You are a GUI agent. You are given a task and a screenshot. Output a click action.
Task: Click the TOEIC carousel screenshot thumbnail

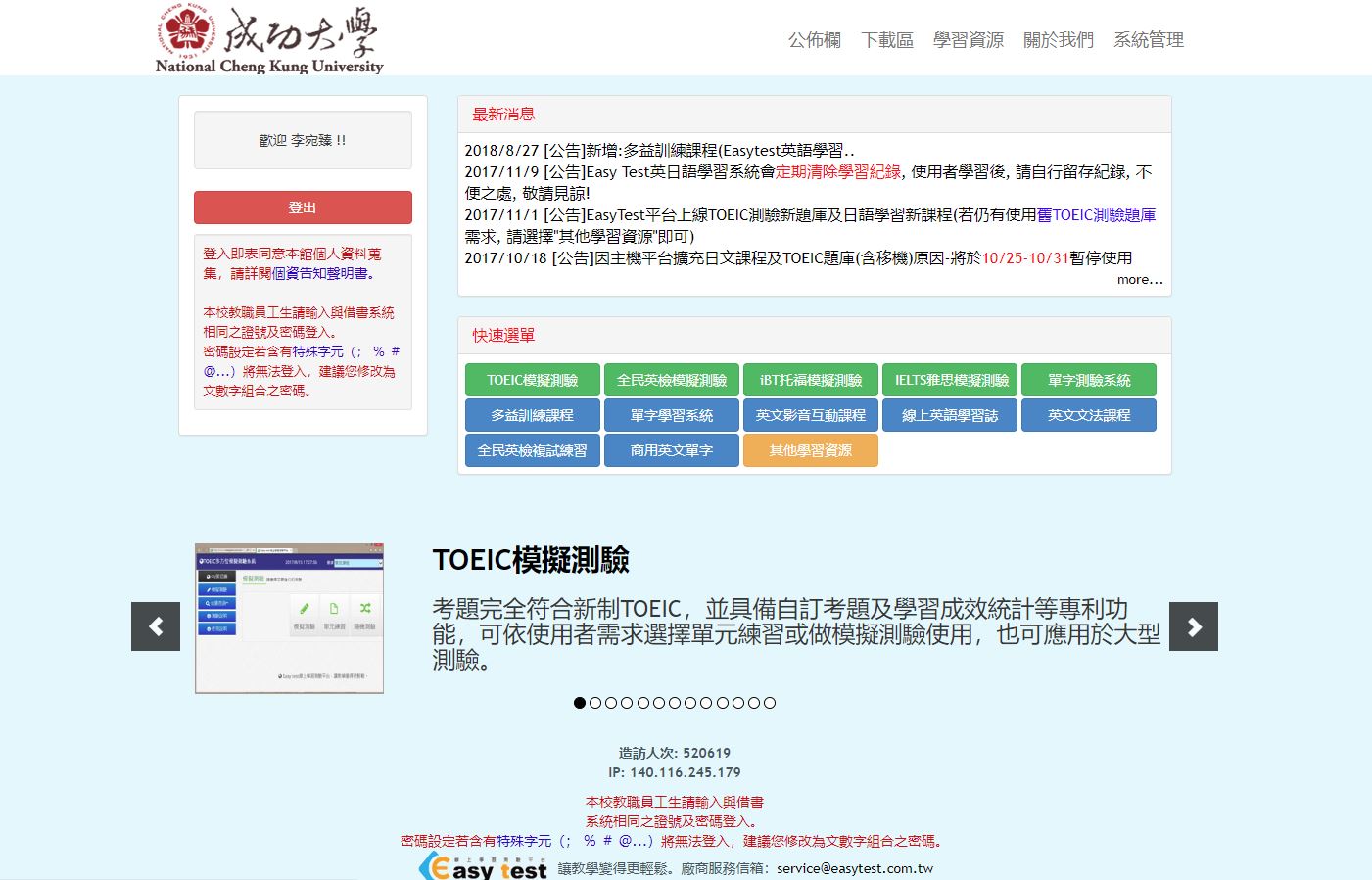289,619
